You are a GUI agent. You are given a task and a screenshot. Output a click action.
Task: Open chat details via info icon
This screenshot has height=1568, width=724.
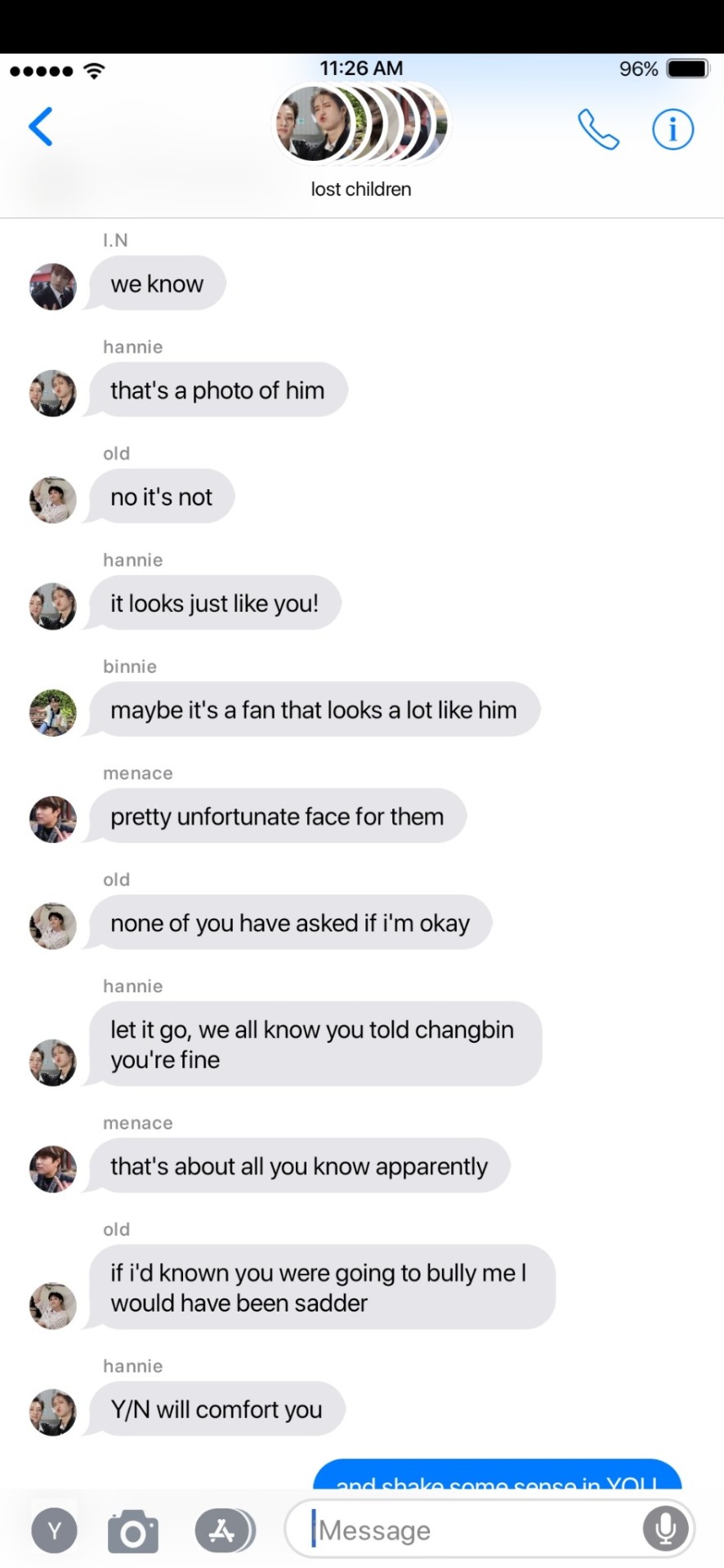[x=673, y=129]
